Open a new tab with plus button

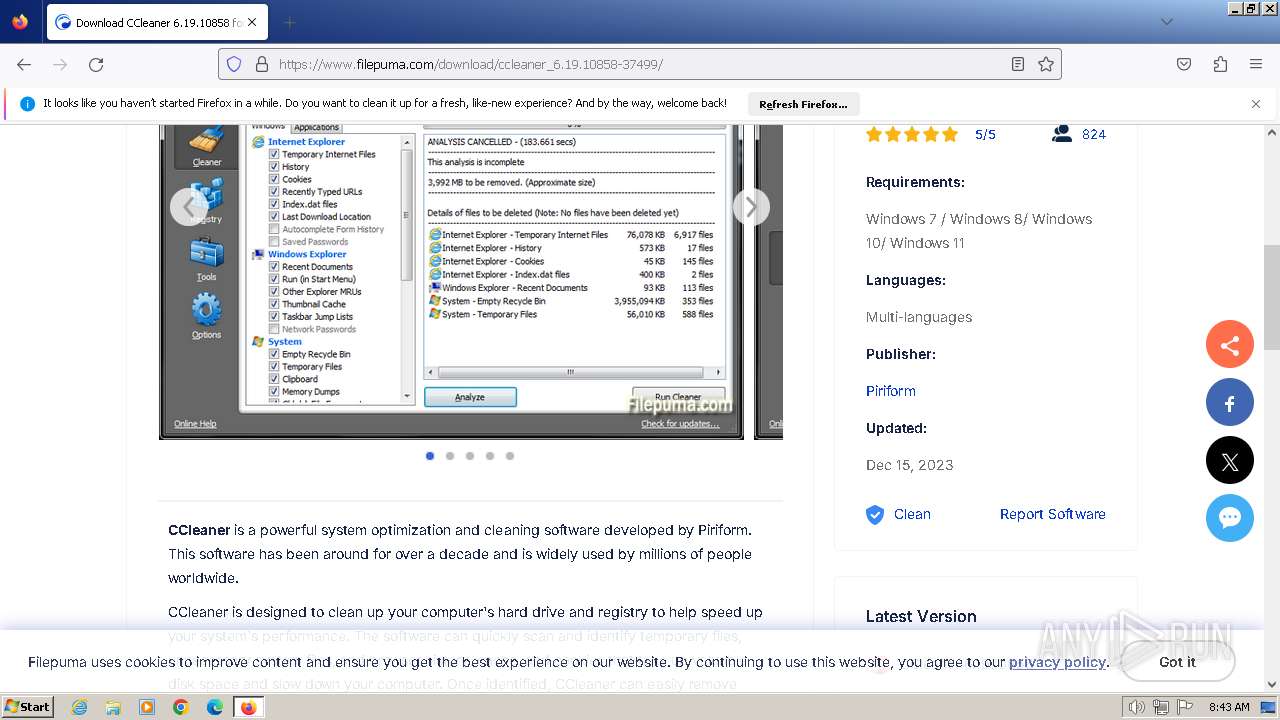(x=289, y=22)
